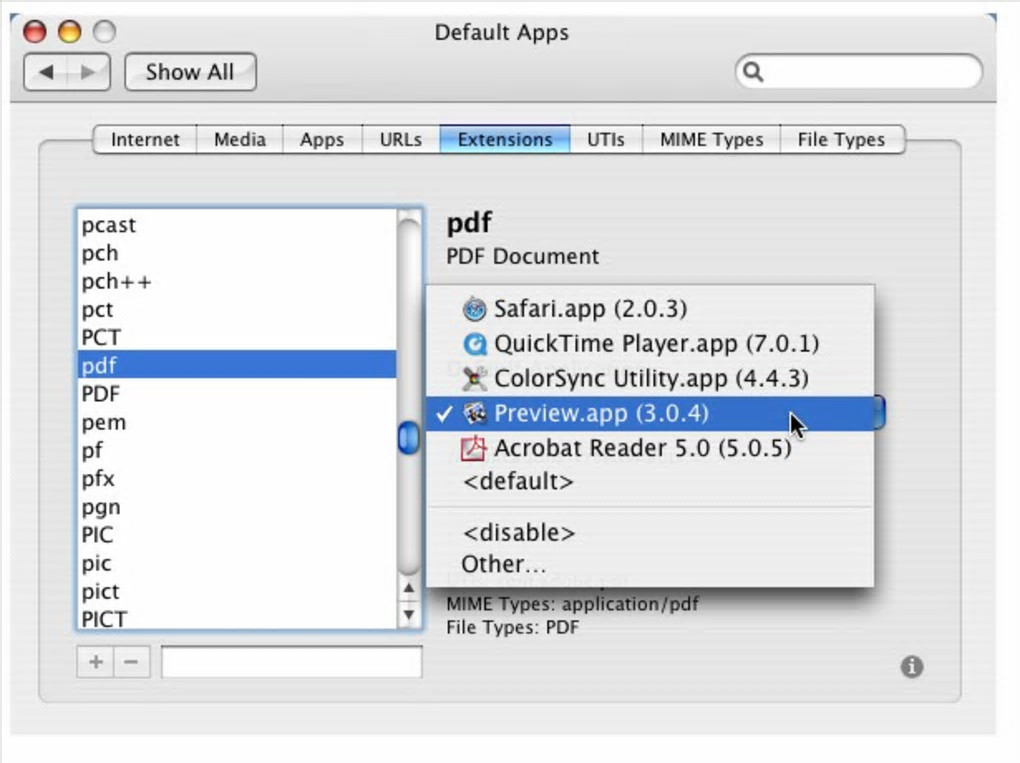Click in the search field
Image resolution: width=1020 pixels, height=763 pixels.
(859, 72)
